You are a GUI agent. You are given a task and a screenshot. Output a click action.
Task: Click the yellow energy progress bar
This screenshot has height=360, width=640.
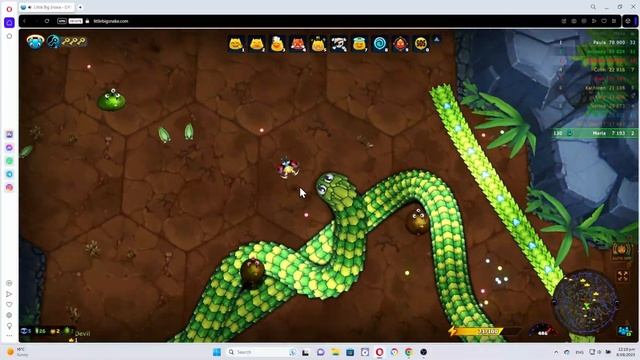(484, 331)
